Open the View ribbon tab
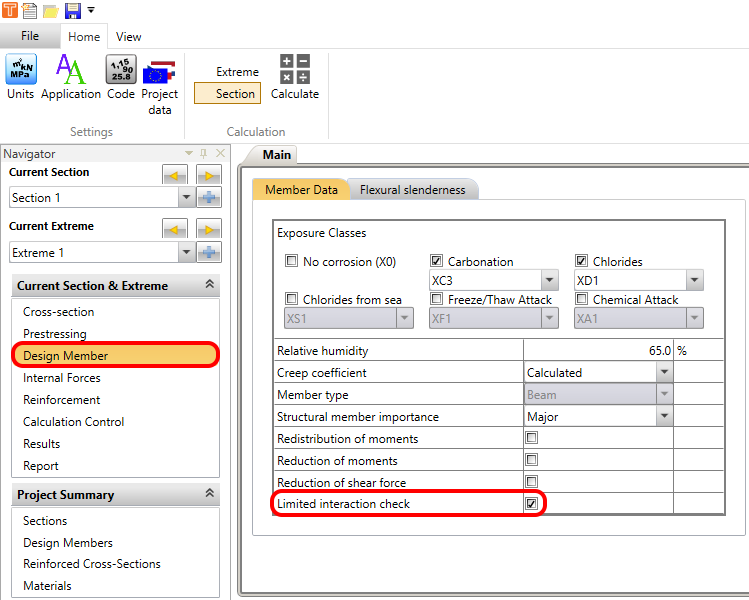Screen dimensions: 749x600 tap(128, 37)
